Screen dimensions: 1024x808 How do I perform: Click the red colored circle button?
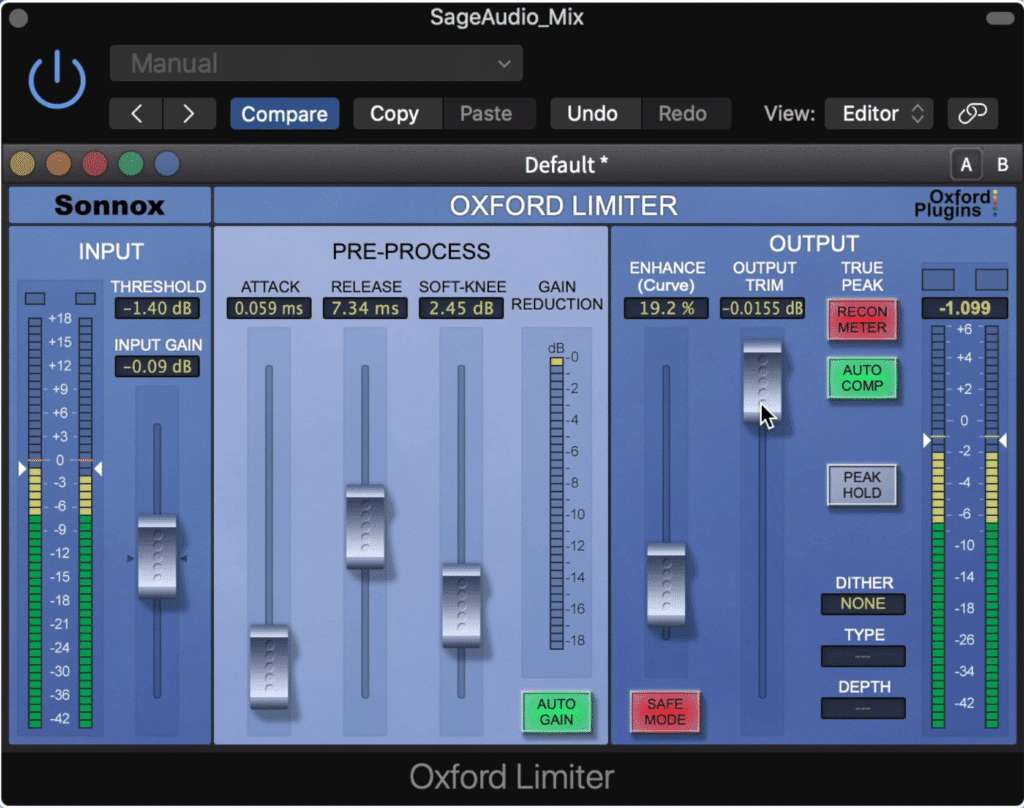coord(95,164)
